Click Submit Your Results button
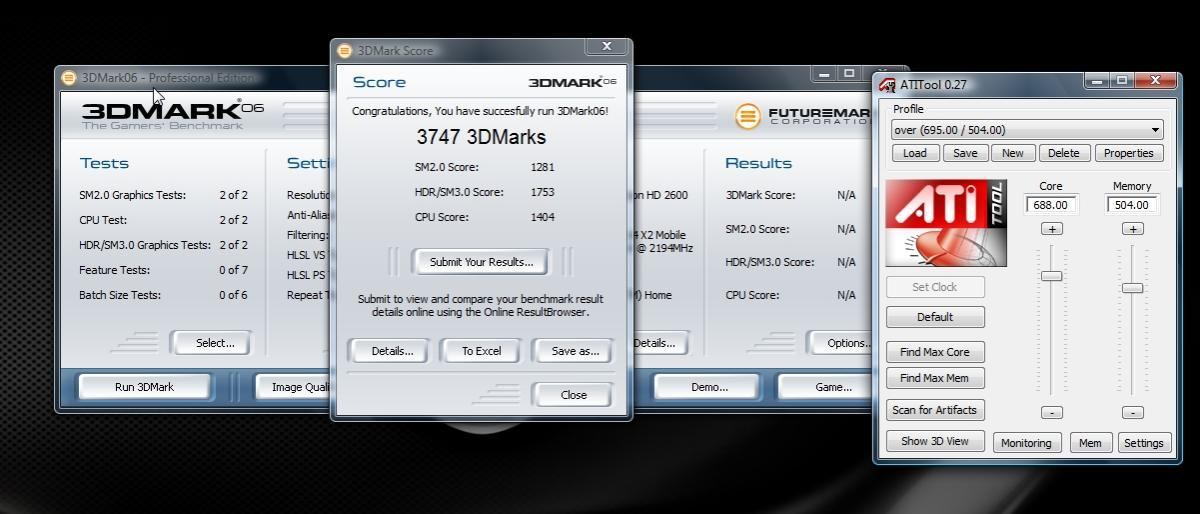 click(481, 262)
